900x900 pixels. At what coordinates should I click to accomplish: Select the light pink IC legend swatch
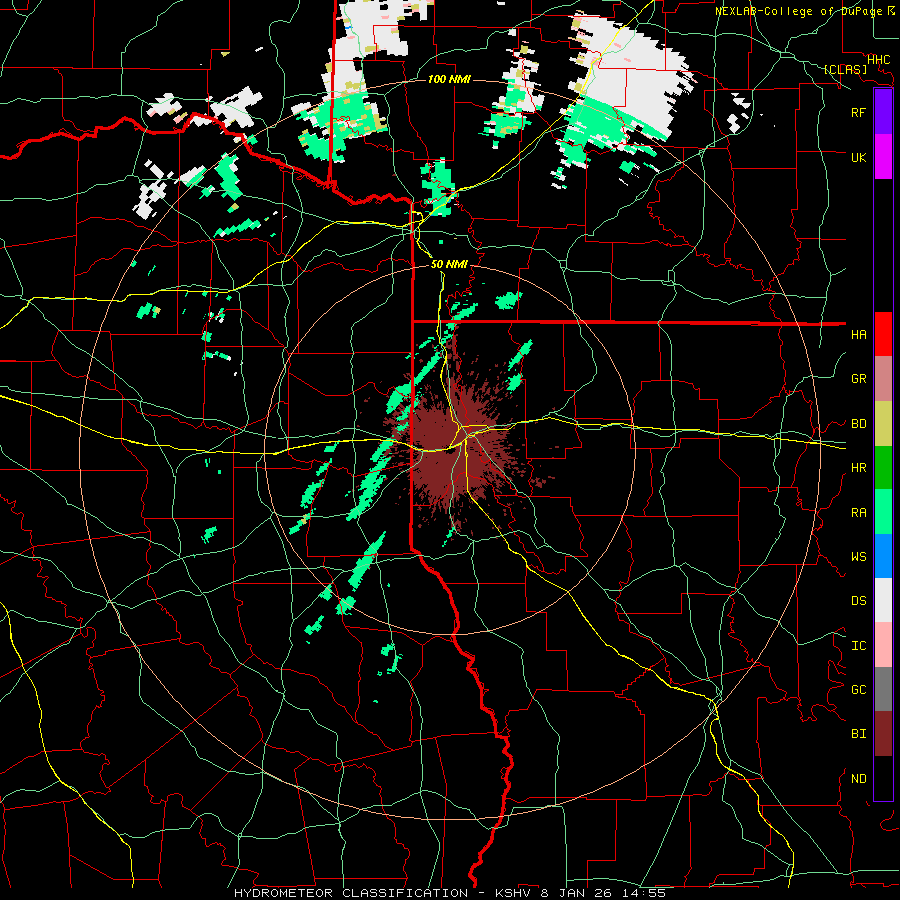pos(883,645)
